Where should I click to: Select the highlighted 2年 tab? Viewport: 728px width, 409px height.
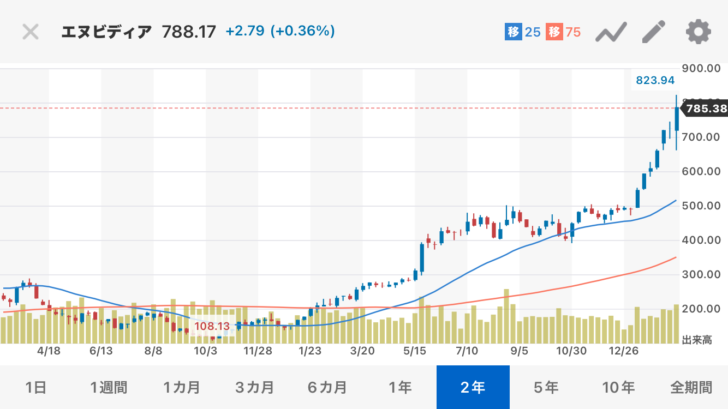coord(473,387)
